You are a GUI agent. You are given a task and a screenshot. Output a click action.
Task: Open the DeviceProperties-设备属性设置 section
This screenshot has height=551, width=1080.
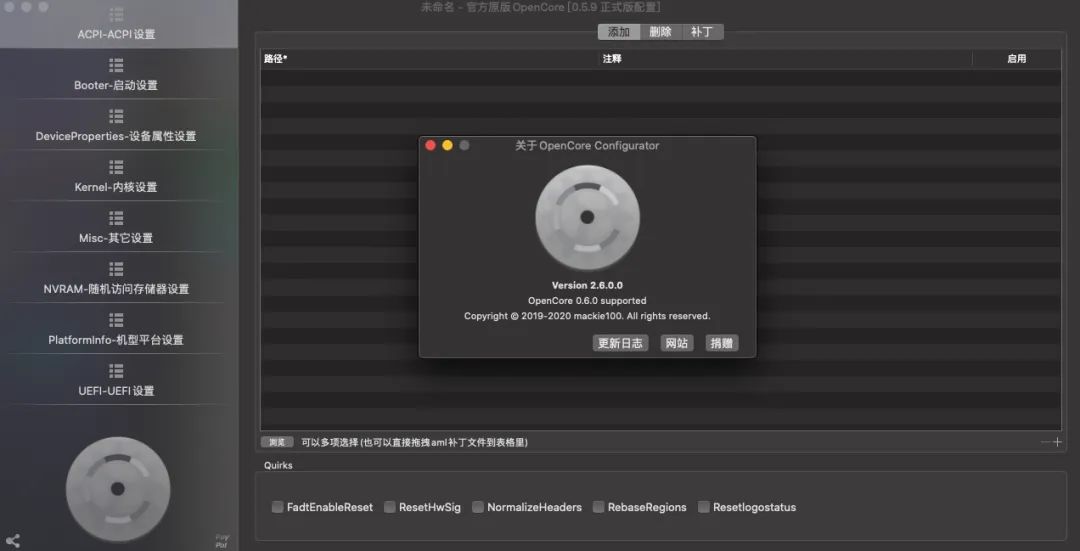[x=116, y=127]
